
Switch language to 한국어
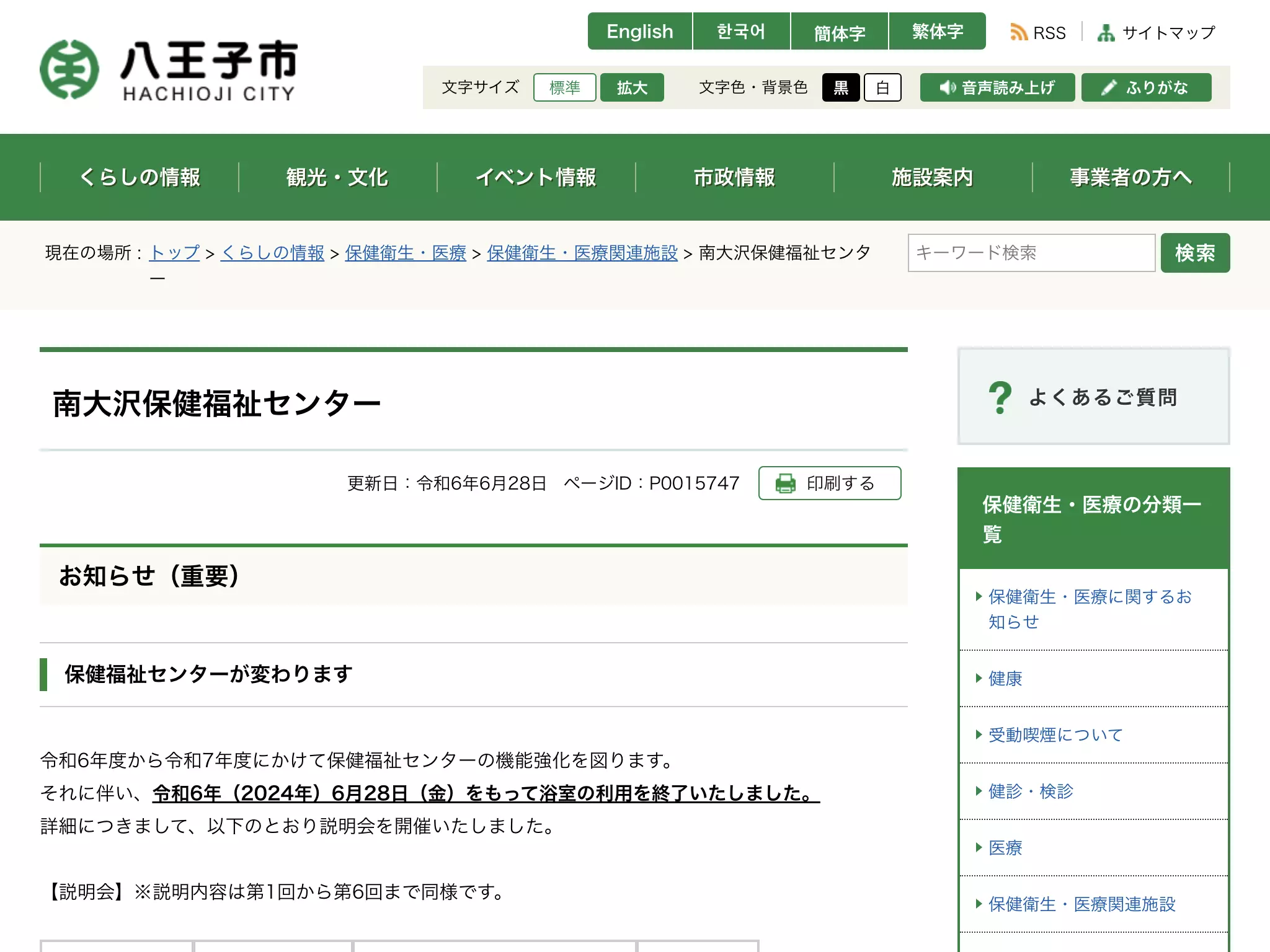(x=741, y=31)
